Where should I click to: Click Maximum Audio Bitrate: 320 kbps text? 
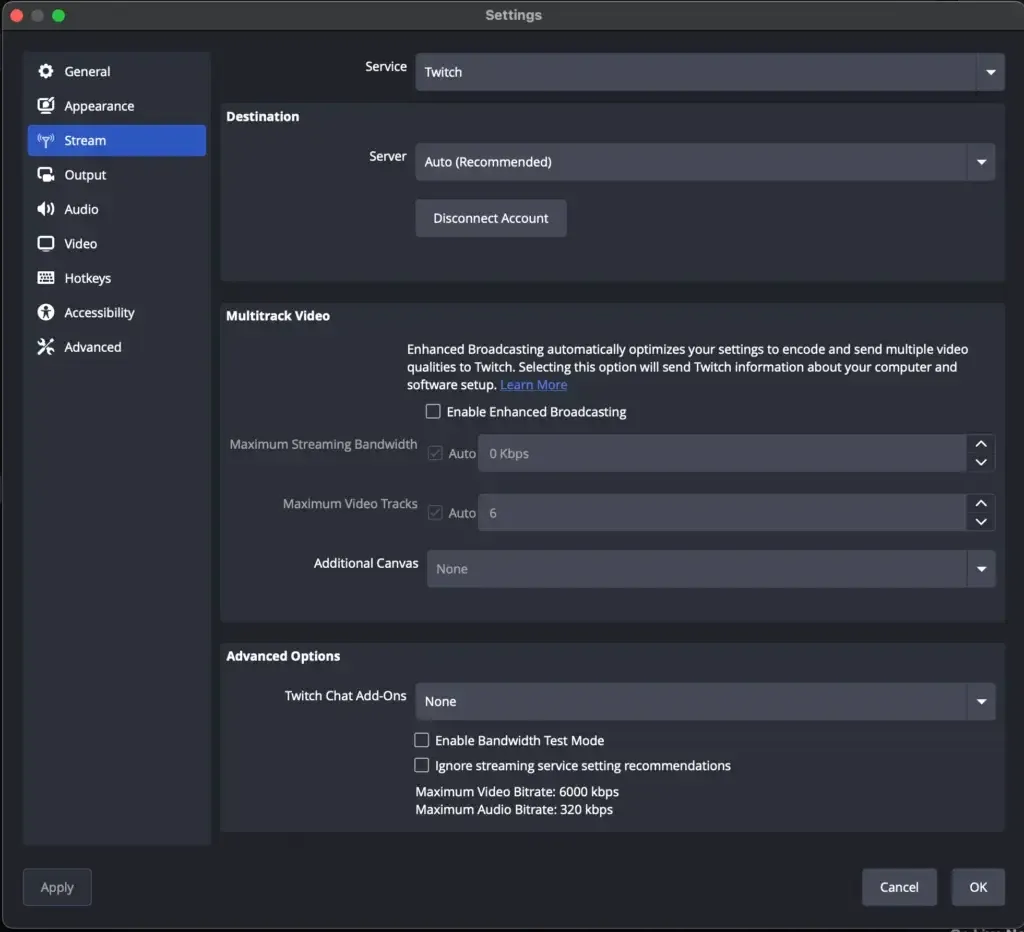coord(514,810)
